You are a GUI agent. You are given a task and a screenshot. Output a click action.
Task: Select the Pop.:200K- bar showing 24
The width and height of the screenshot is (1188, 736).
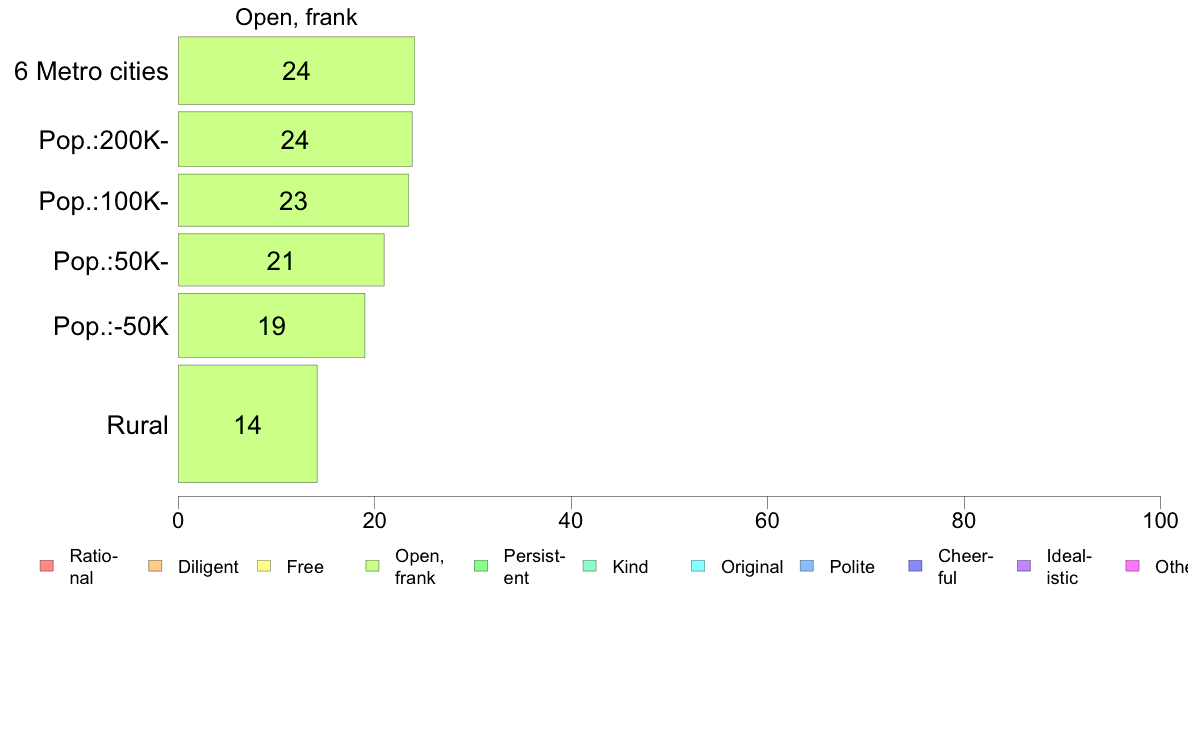(295, 139)
